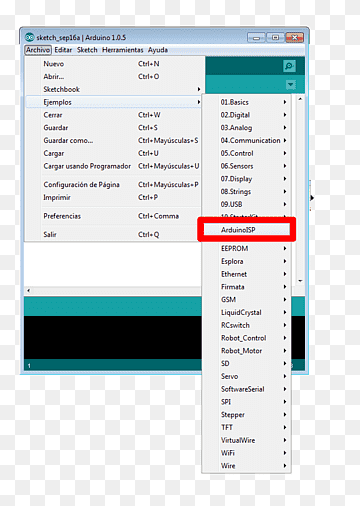Open Esplora examples submenu
The width and height of the screenshot is (360, 506).
coord(247,261)
